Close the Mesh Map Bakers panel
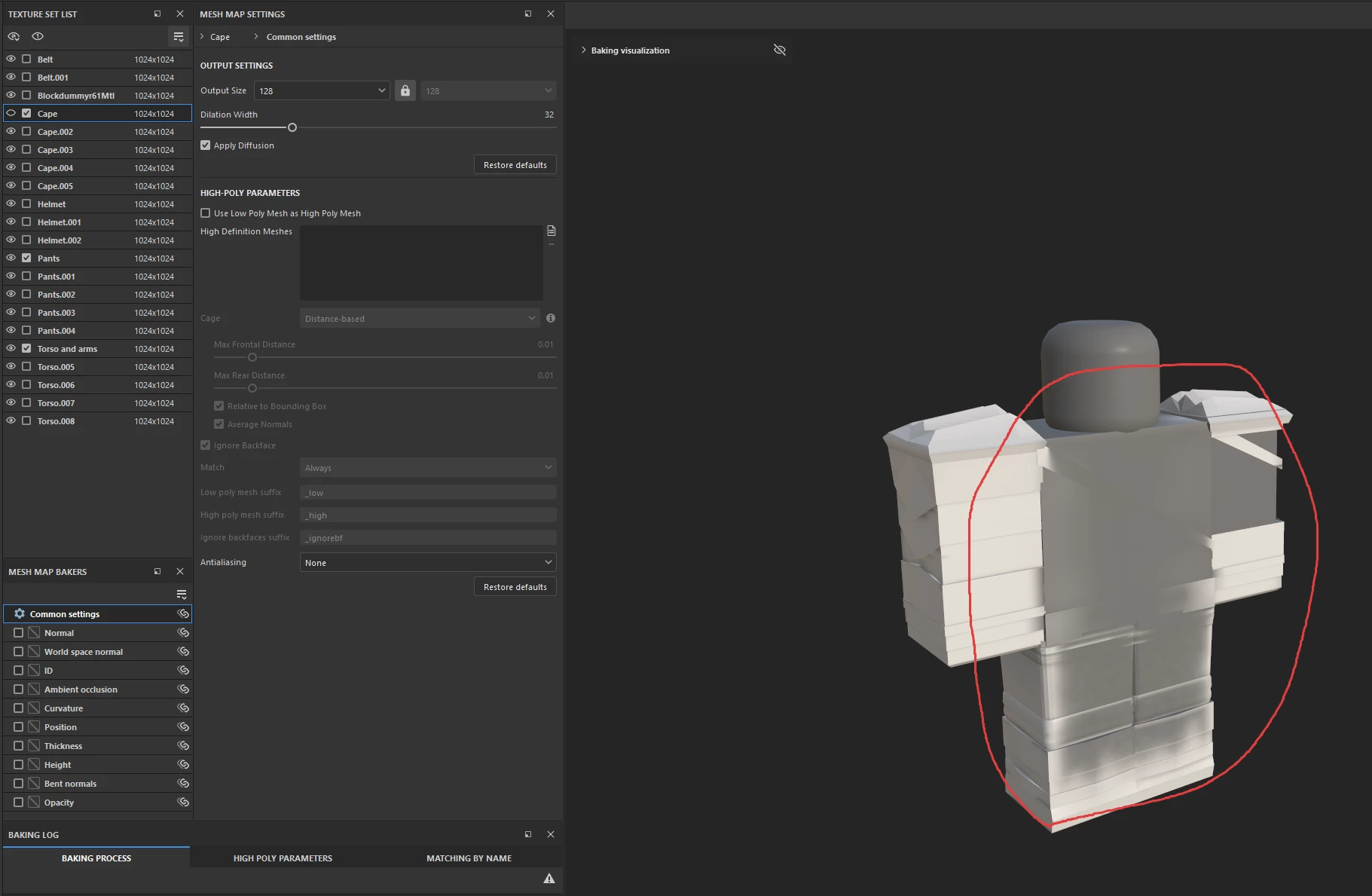Viewport: 1372px width, 896px height. point(180,571)
